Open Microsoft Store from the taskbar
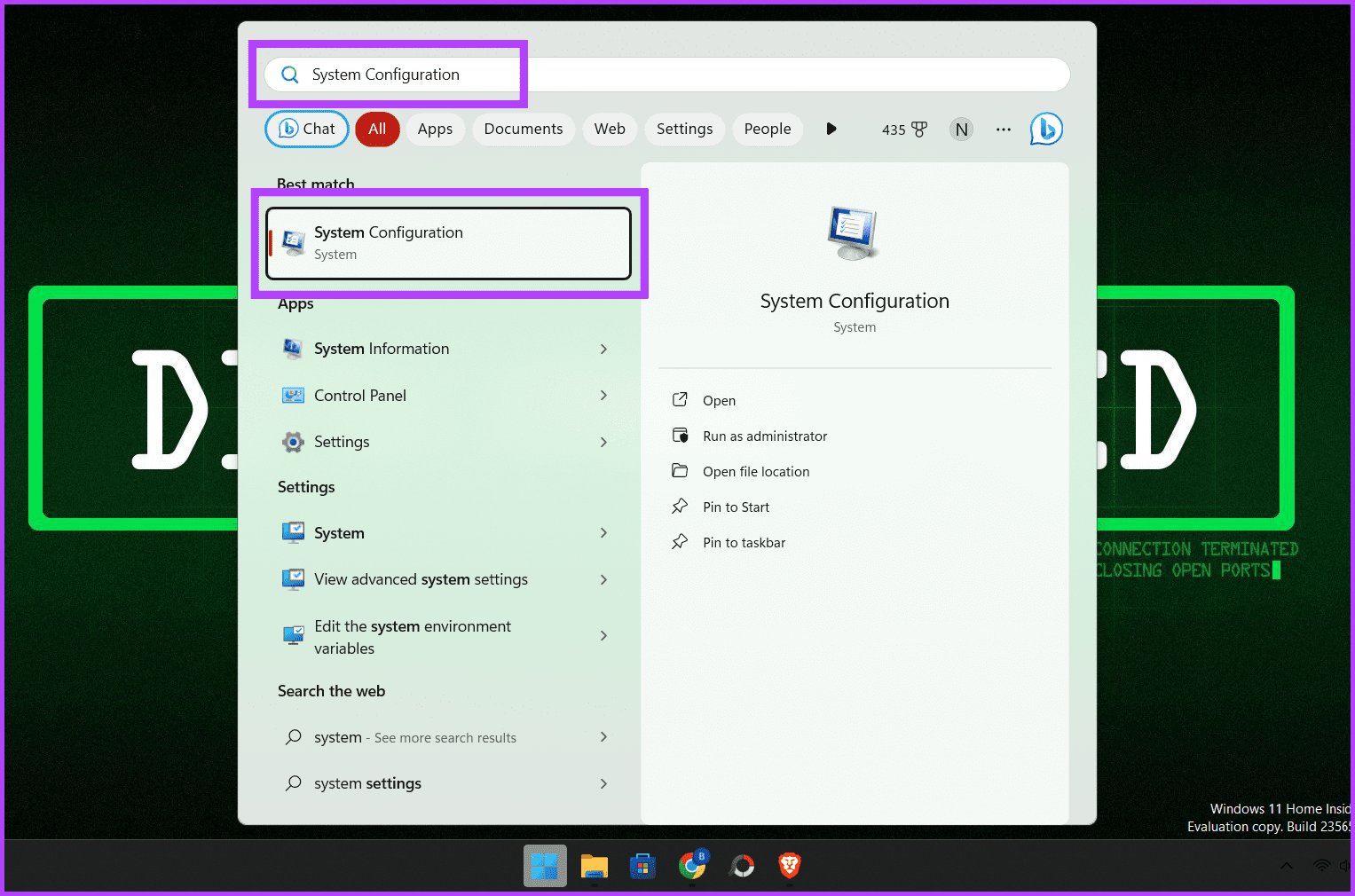Image resolution: width=1355 pixels, height=896 pixels. tap(642, 866)
